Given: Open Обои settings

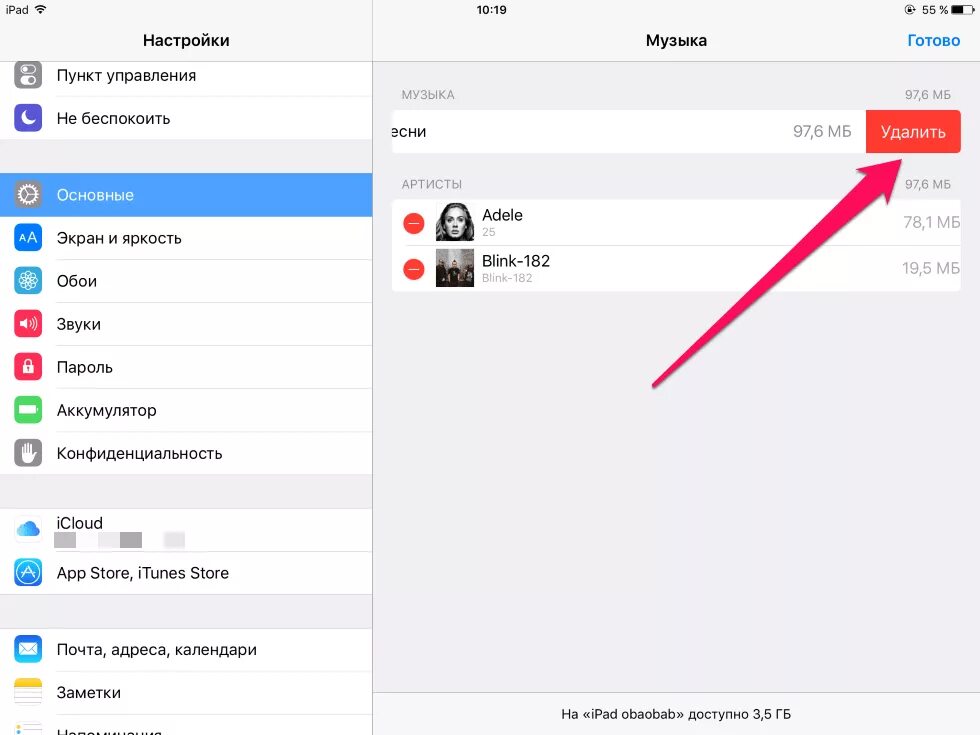Looking at the screenshot, I should click(186, 281).
